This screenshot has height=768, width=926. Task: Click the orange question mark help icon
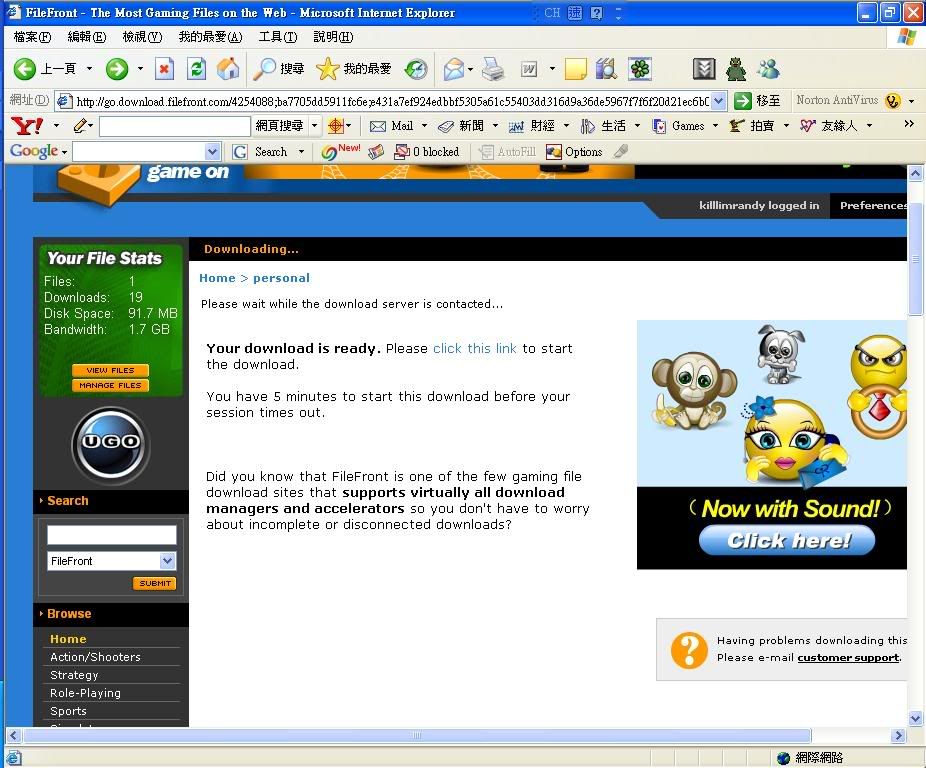point(689,650)
